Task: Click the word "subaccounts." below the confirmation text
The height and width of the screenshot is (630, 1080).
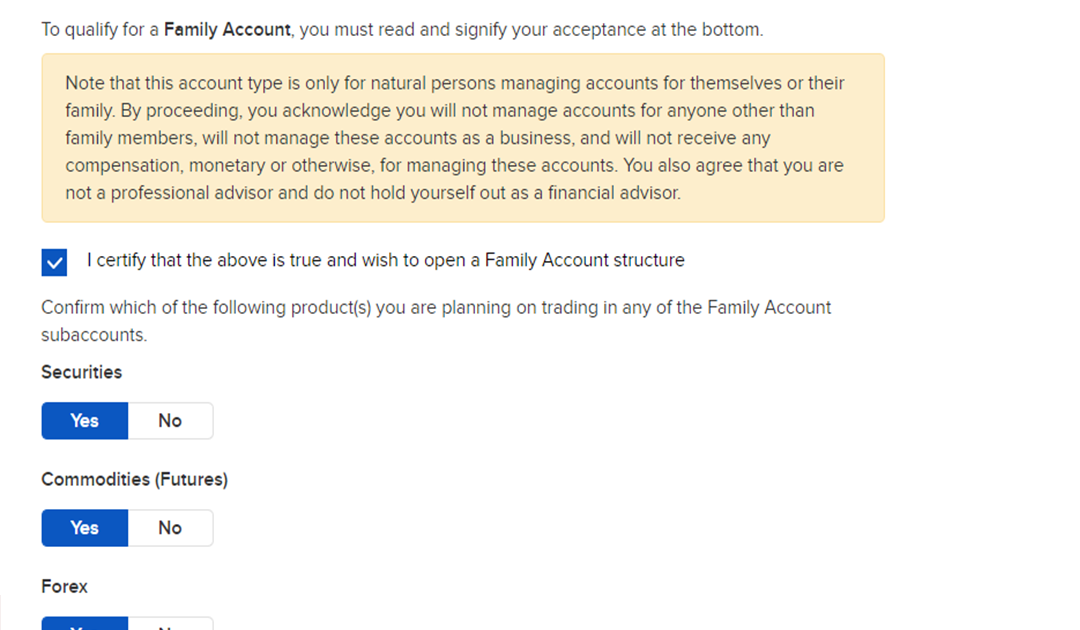Action: click(x=94, y=335)
